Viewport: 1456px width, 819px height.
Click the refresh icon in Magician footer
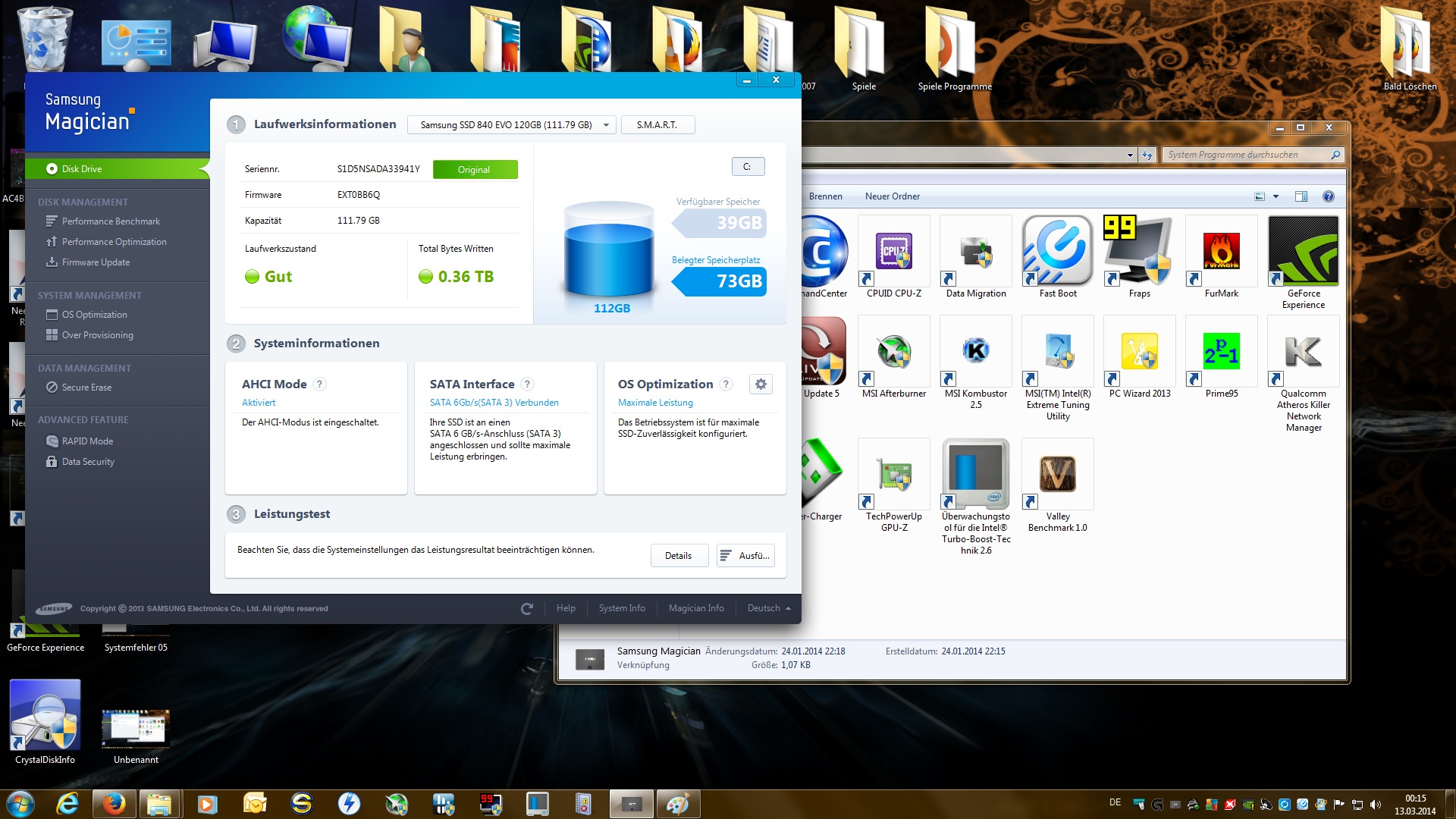[x=527, y=608]
